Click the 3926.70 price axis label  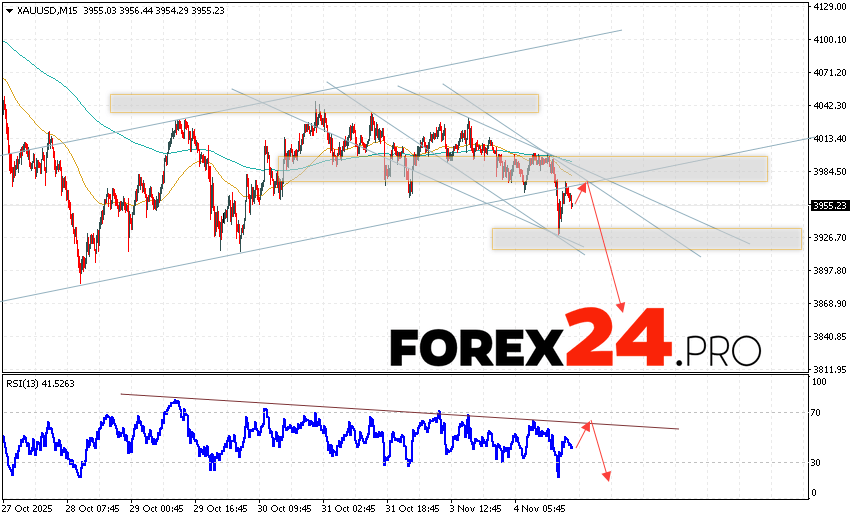pyautogui.click(x=830, y=237)
